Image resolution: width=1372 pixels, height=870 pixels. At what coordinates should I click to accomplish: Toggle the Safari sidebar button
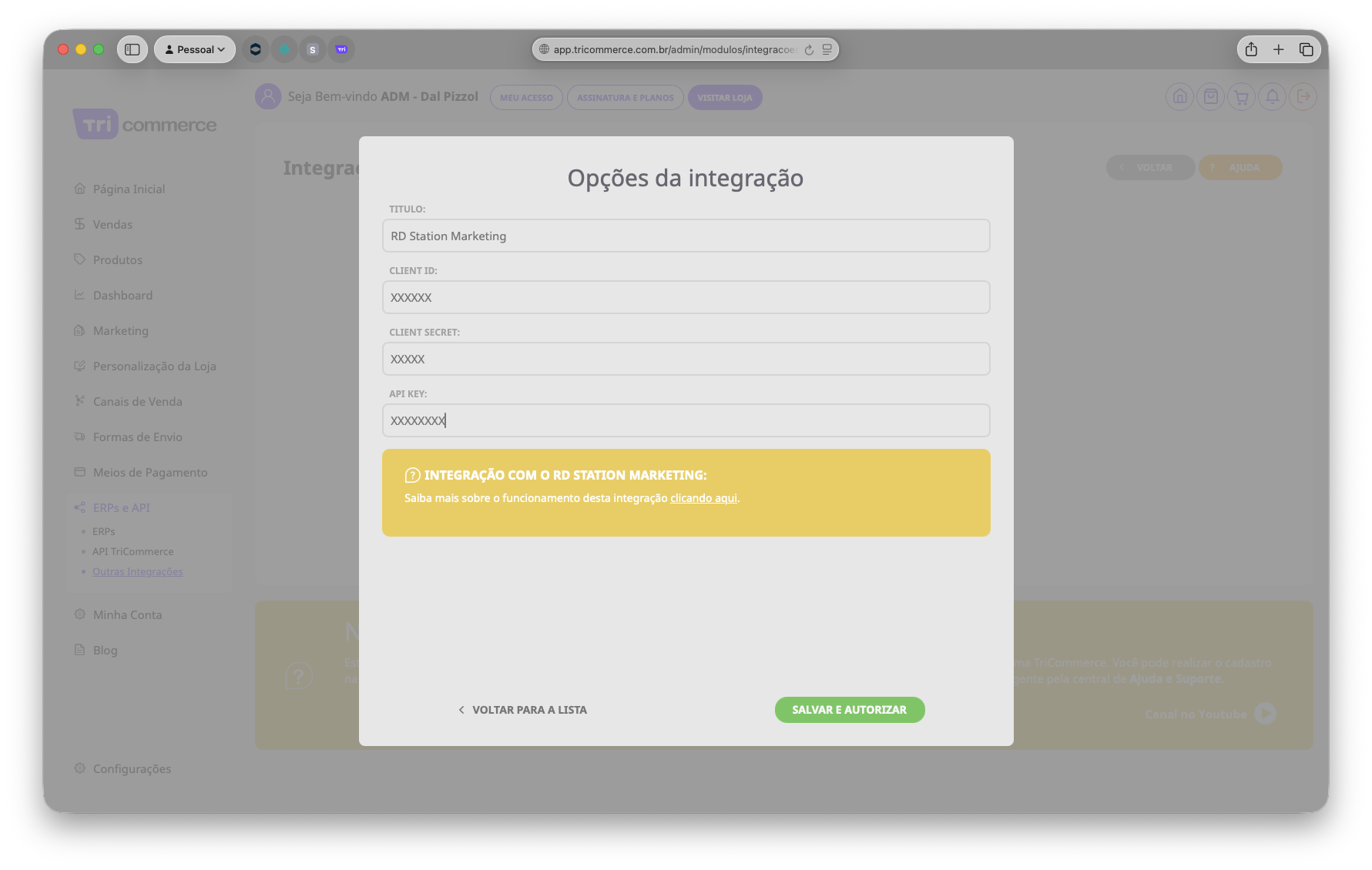point(133,49)
